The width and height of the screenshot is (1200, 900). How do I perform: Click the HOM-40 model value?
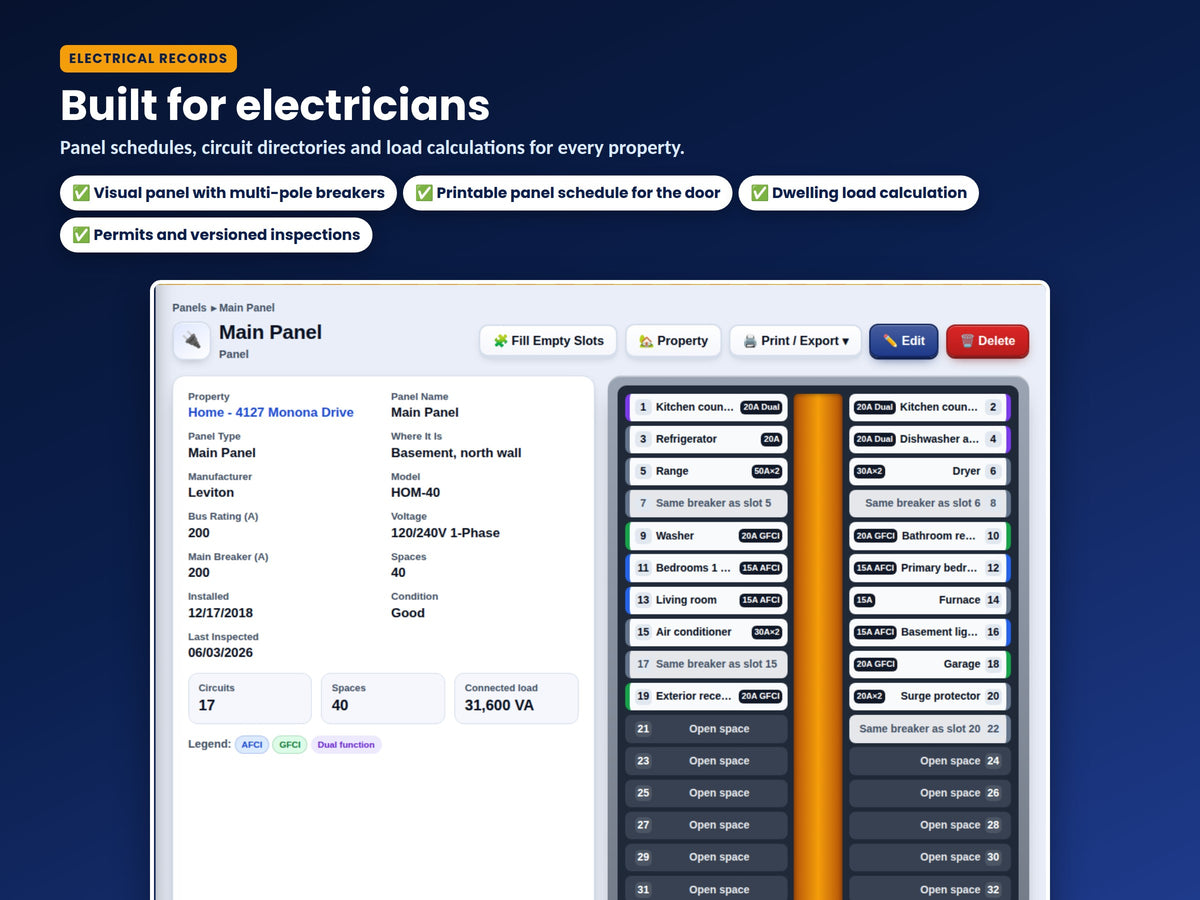415,492
